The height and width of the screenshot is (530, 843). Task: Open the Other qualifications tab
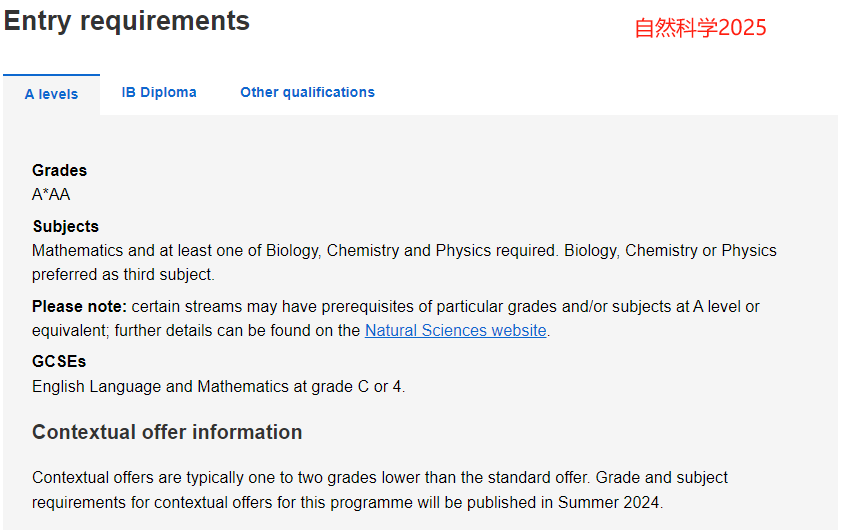tap(307, 92)
